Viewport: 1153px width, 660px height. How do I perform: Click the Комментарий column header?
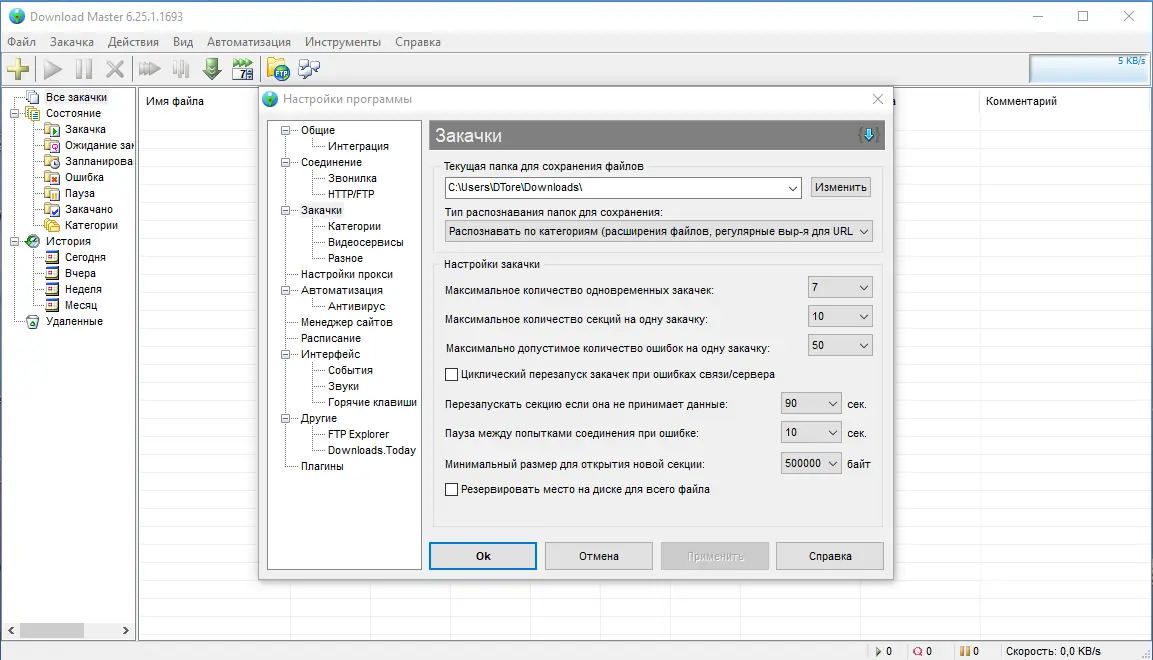1021,101
